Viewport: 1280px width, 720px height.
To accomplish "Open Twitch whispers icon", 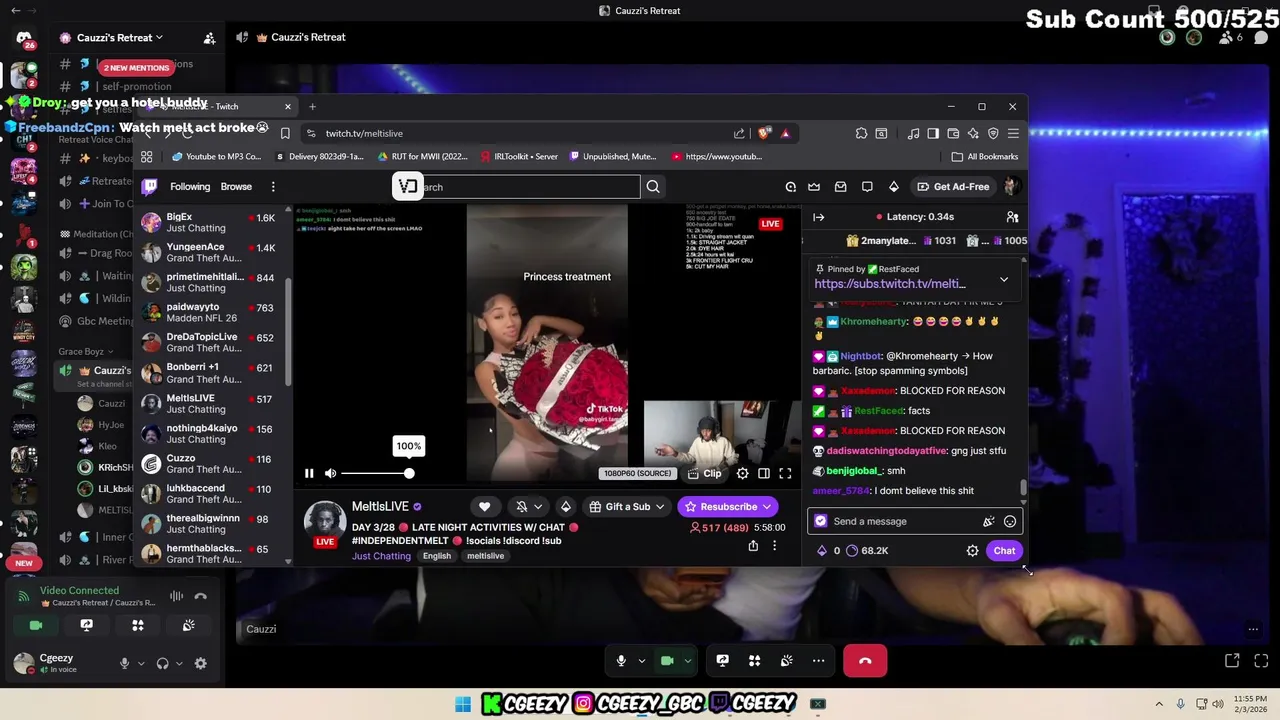I will [867, 187].
